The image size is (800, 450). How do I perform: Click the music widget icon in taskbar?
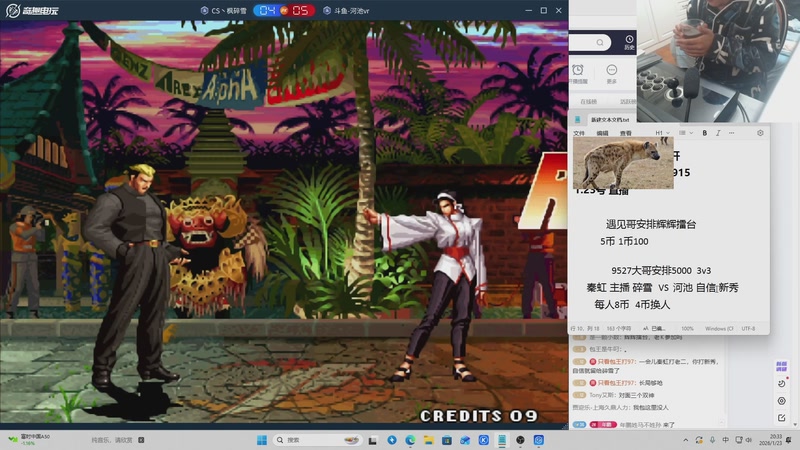tap(141, 440)
